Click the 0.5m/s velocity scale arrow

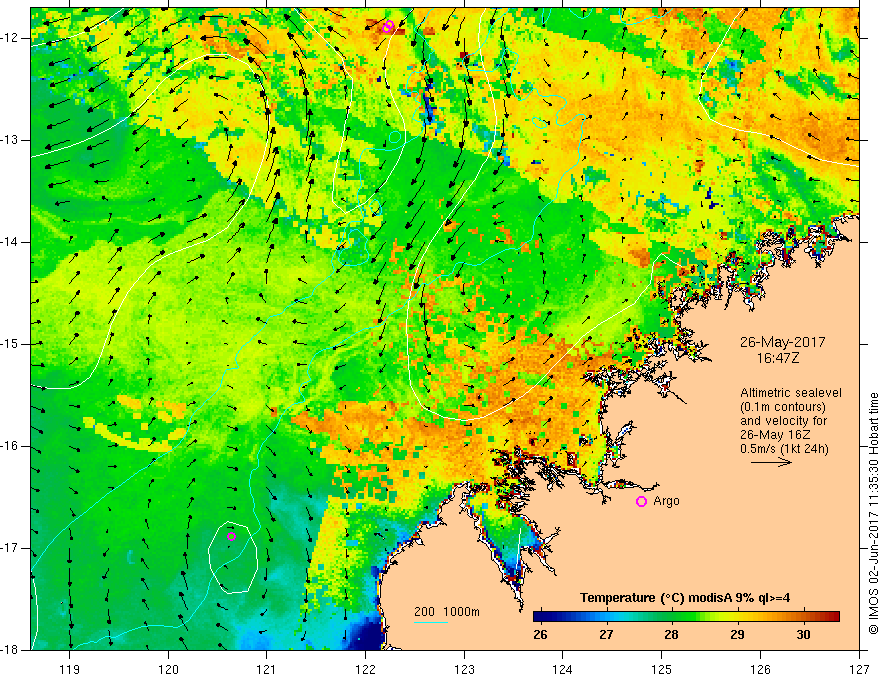pos(771,462)
